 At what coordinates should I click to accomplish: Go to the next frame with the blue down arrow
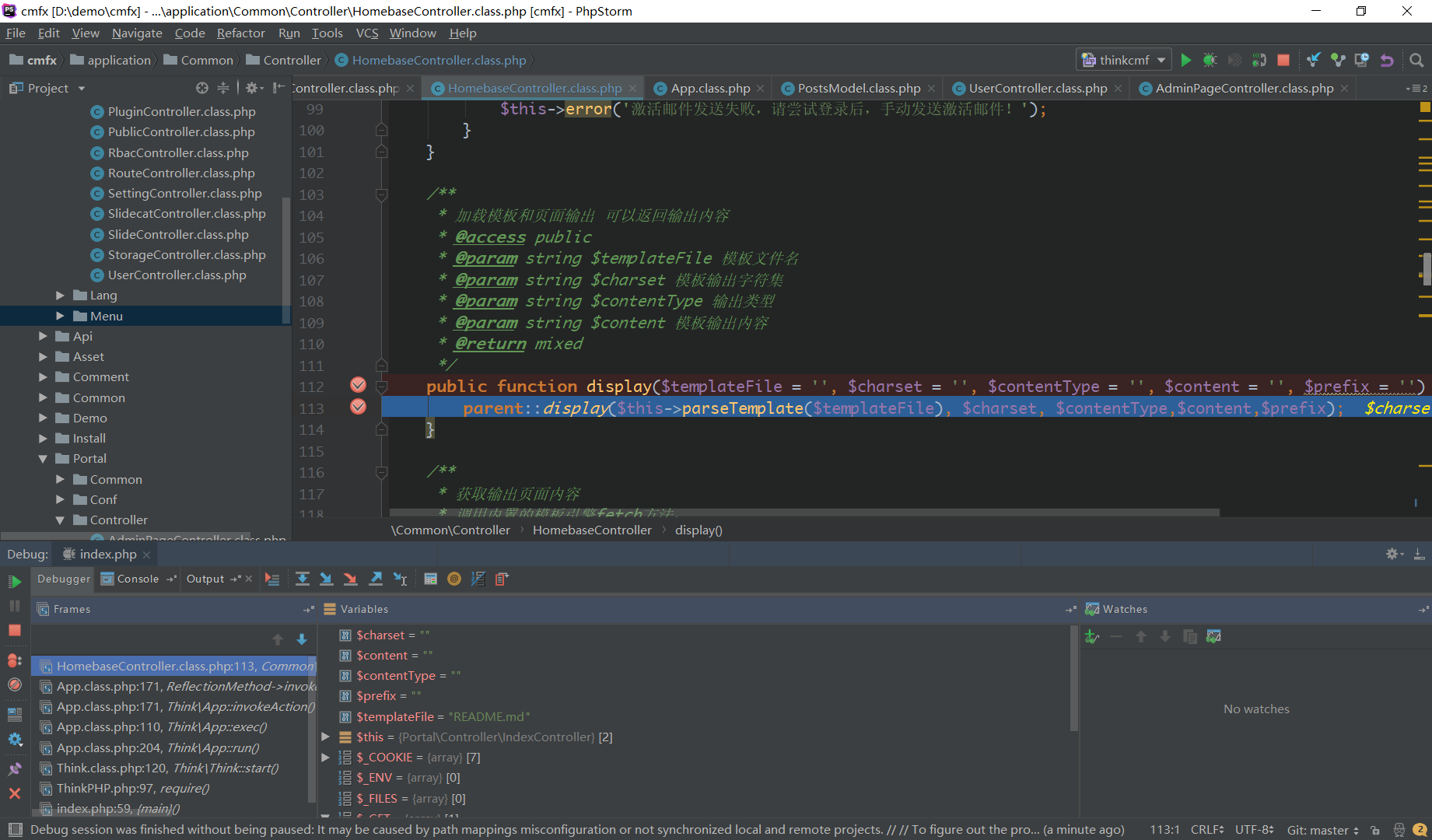(x=302, y=639)
